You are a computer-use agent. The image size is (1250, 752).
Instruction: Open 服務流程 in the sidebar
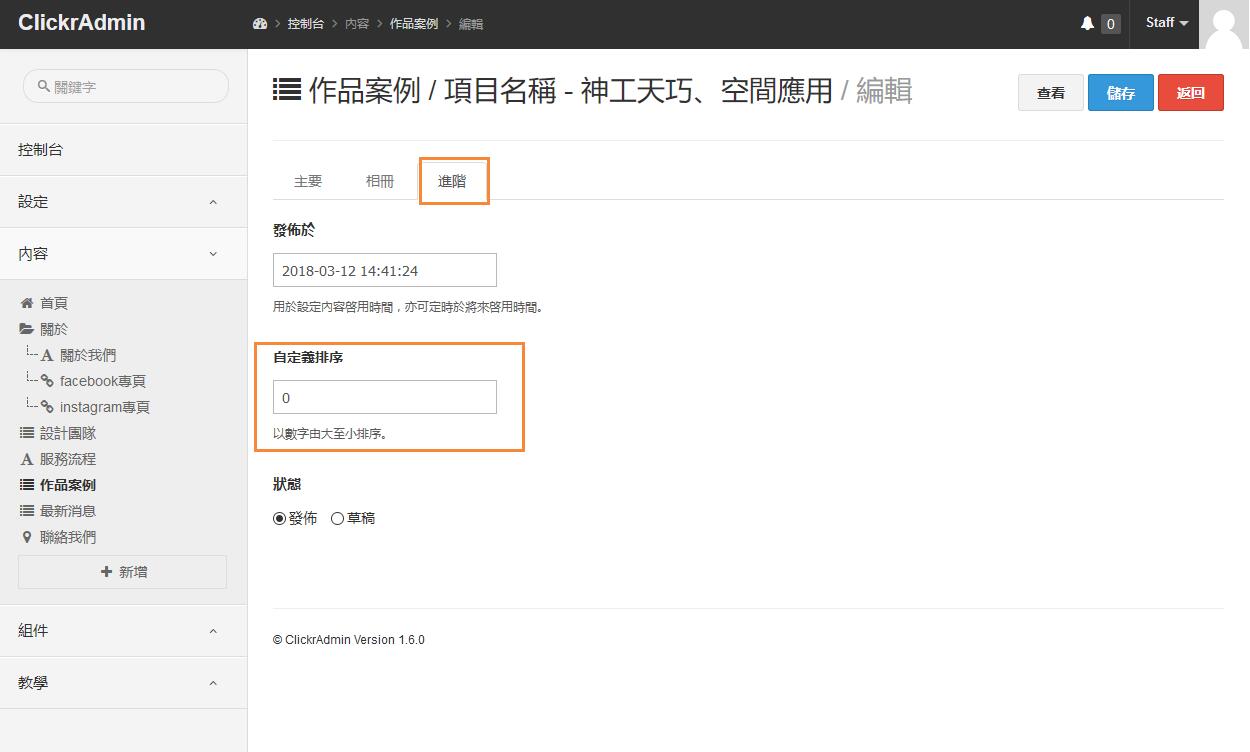pyautogui.click(x=68, y=459)
